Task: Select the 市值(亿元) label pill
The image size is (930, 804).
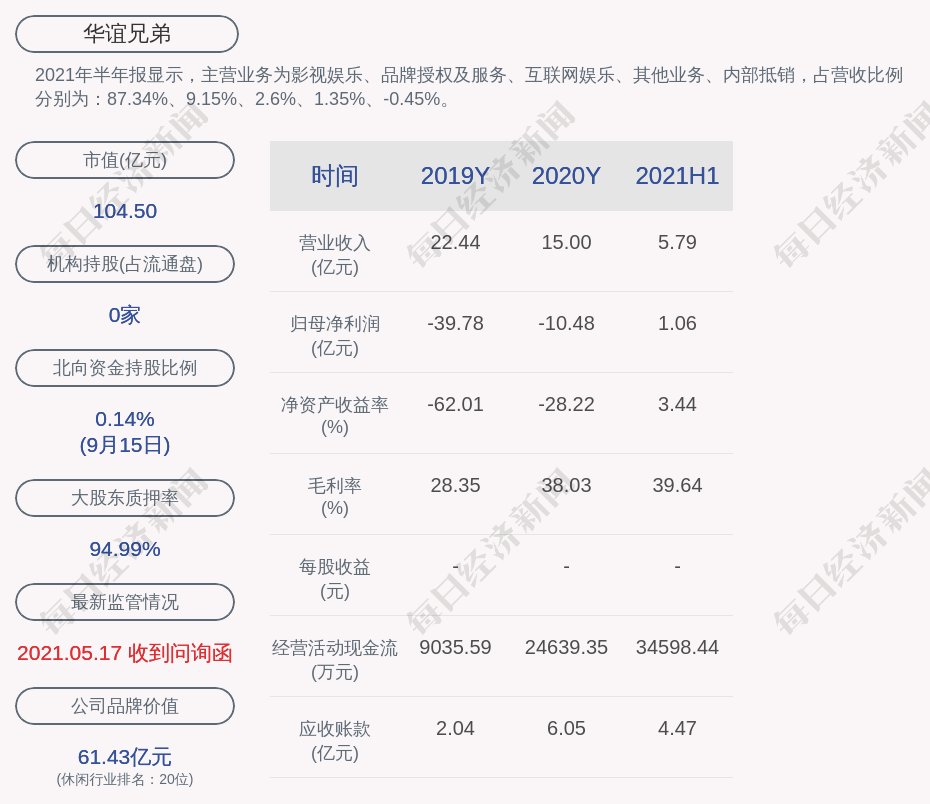Action: click(x=125, y=160)
